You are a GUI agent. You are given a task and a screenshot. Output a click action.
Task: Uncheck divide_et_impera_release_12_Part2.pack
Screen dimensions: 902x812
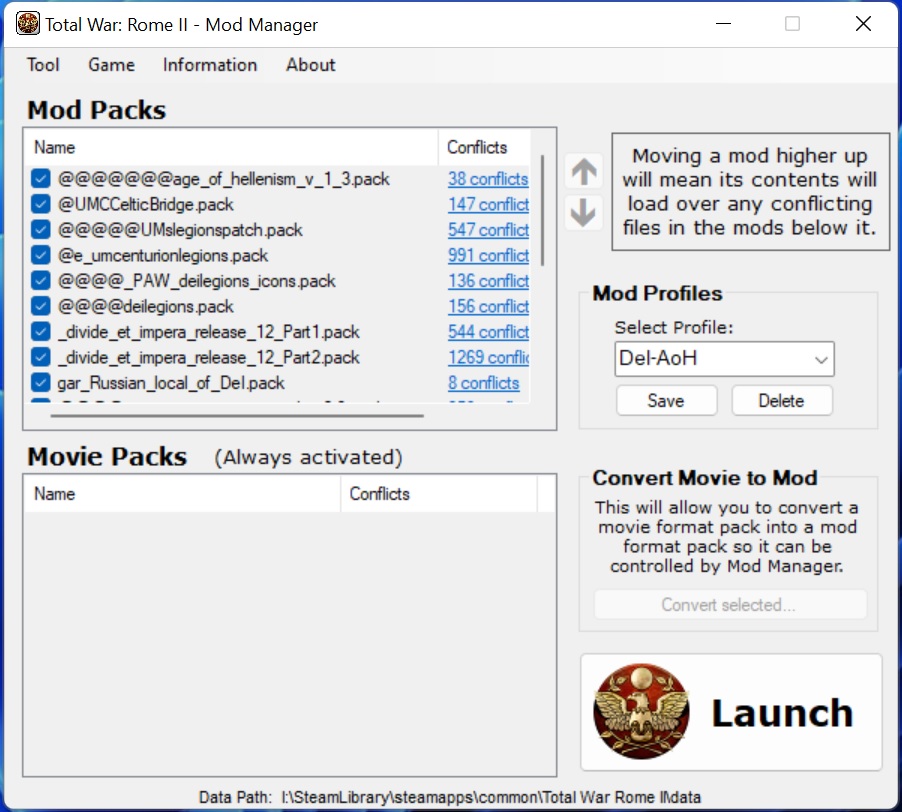click(x=40, y=357)
